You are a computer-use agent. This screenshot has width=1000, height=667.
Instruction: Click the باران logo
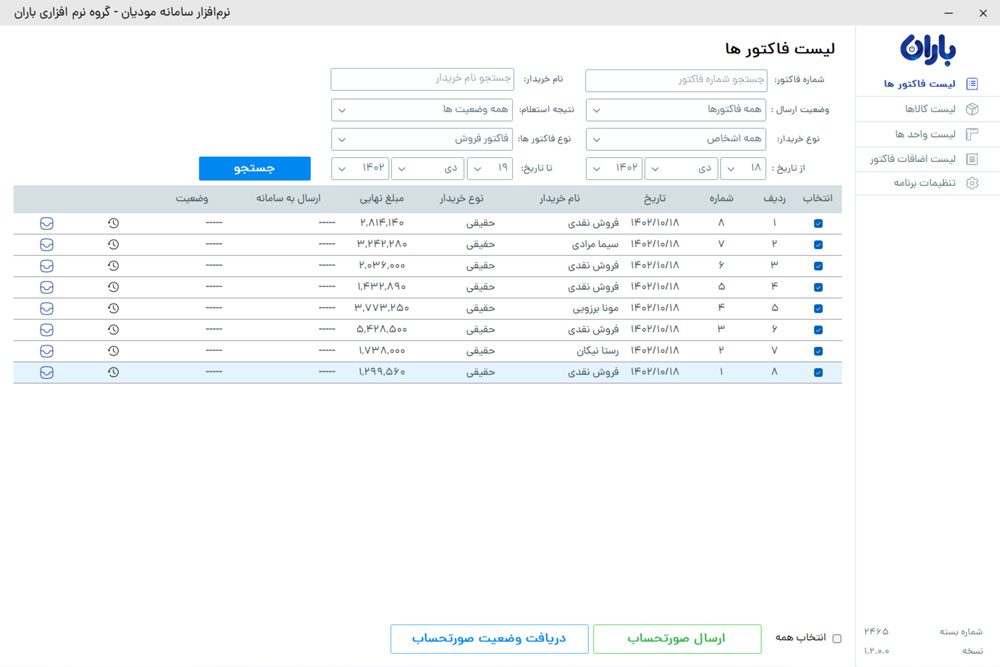coord(928,49)
